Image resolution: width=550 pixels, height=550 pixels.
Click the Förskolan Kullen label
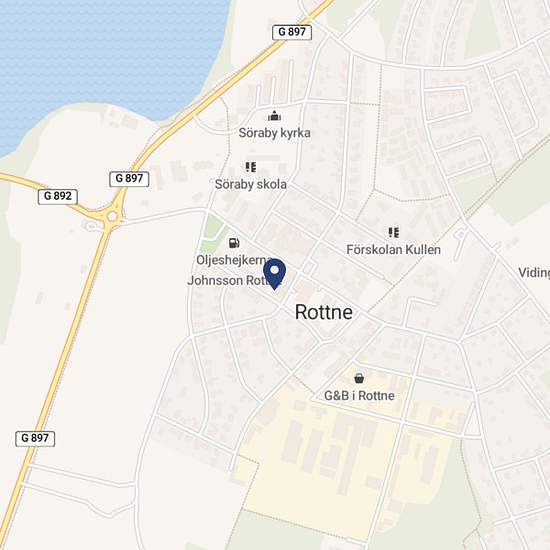click(x=394, y=250)
